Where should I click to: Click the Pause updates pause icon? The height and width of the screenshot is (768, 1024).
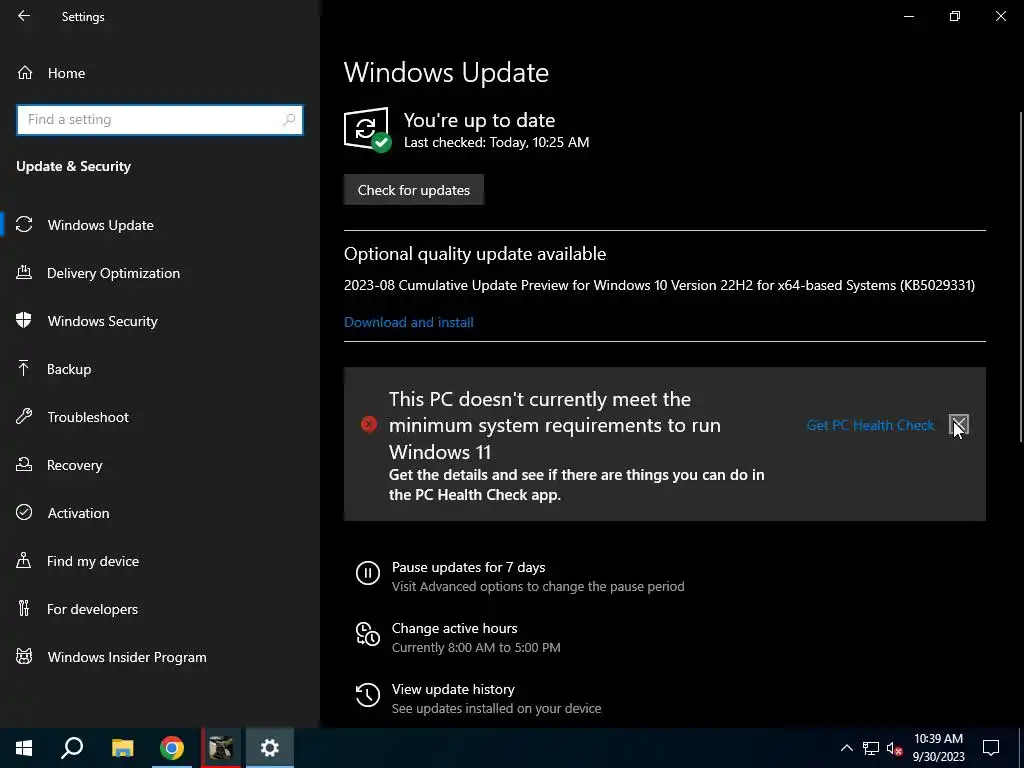pos(368,573)
